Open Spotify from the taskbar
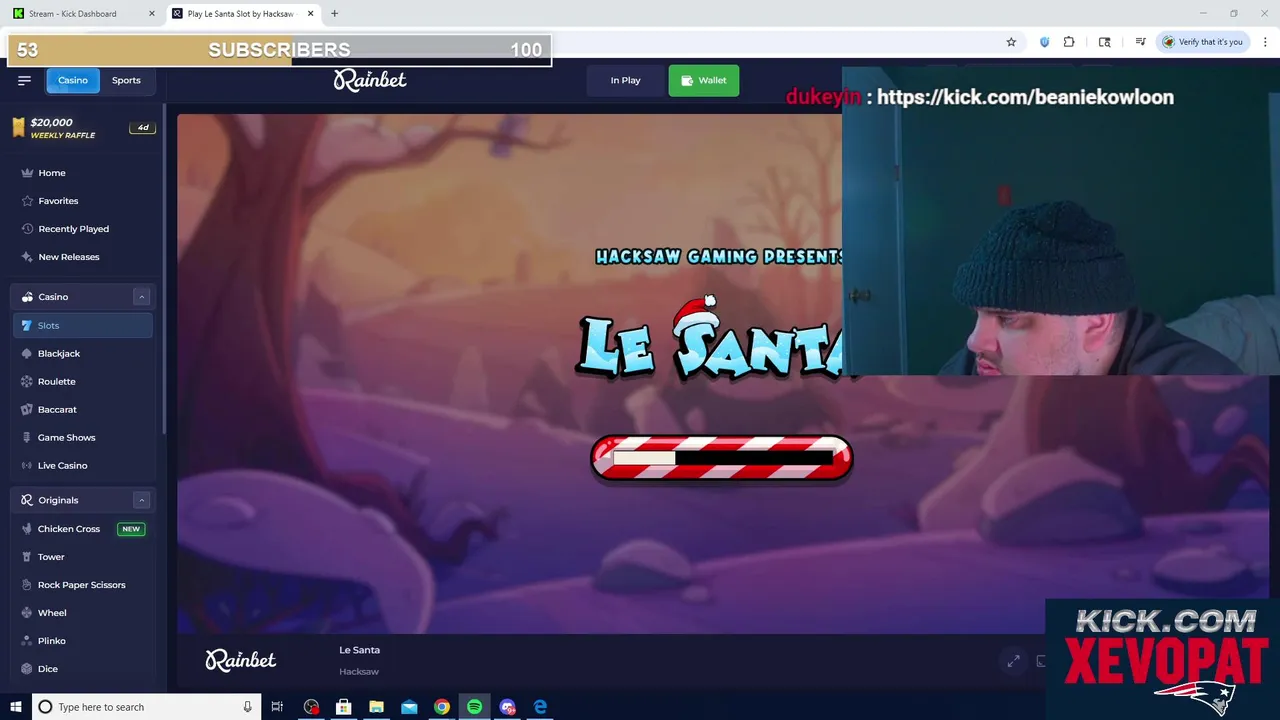 coord(474,707)
